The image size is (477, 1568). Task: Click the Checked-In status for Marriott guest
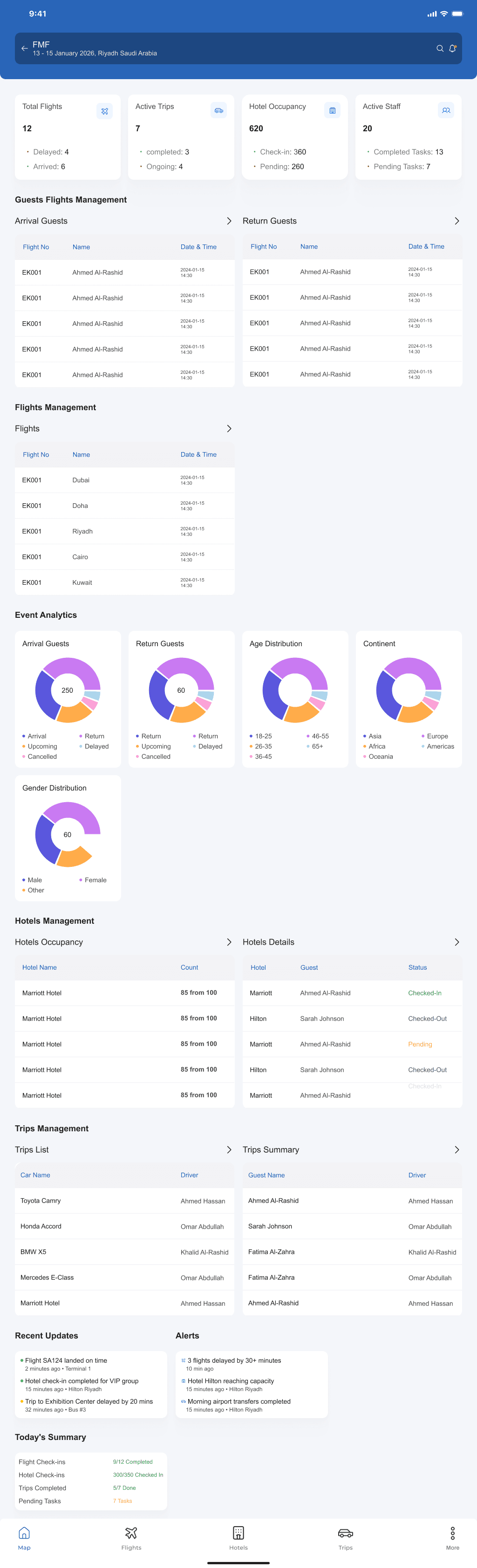click(425, 993)
